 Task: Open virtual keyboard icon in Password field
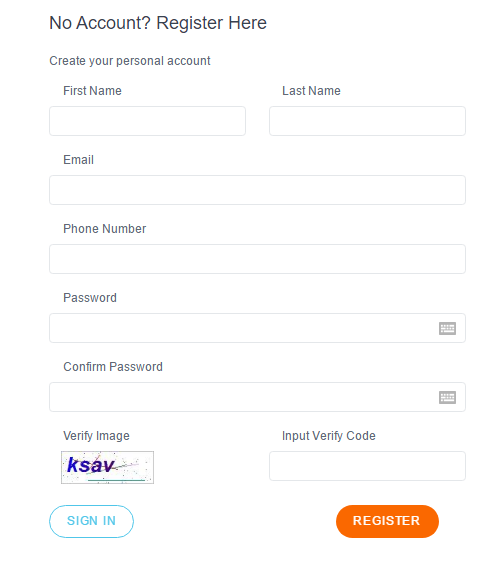point(447,328)
